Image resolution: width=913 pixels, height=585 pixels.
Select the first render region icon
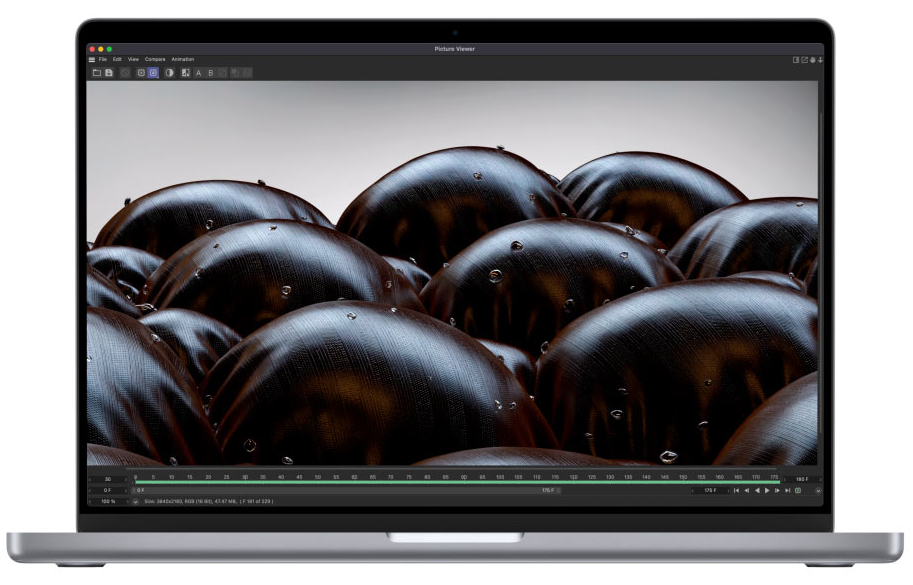141,73
